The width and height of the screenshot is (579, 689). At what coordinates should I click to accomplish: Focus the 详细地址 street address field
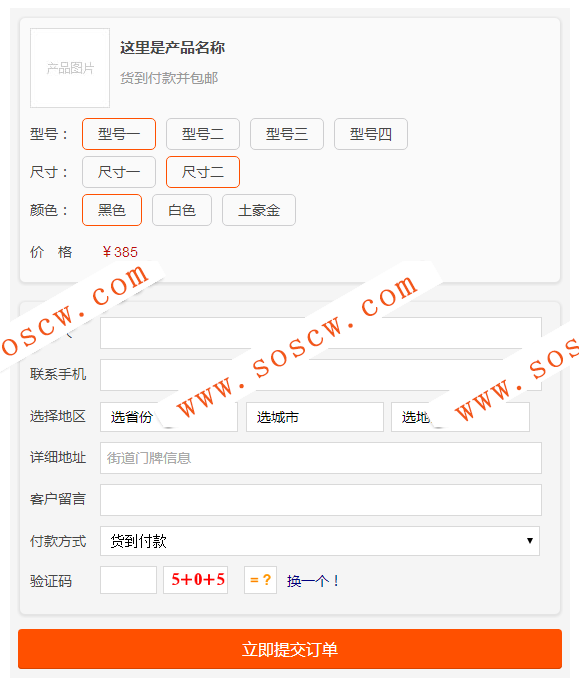pyautogui.click(x=321, y=458)
